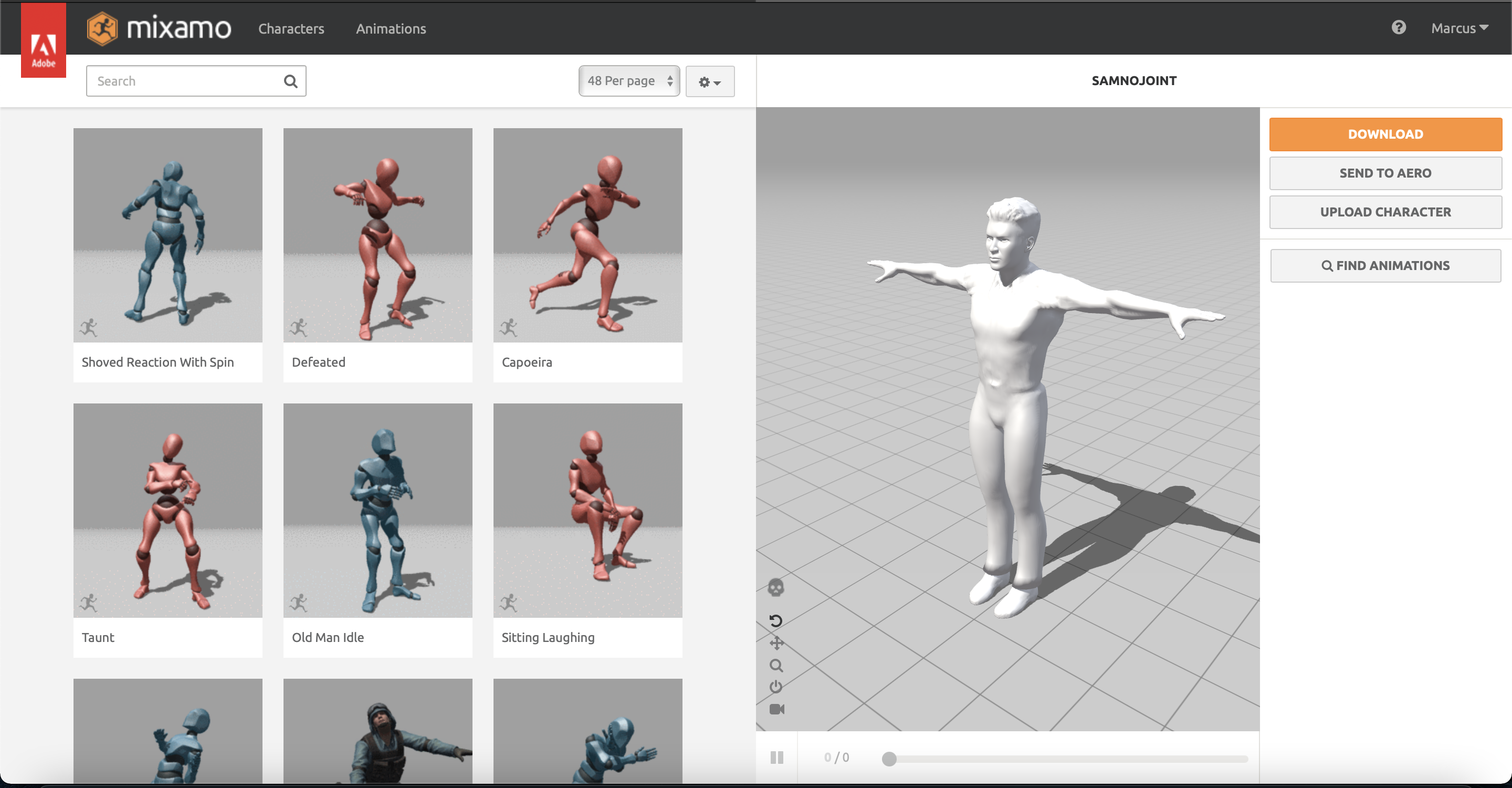Pause the animation playback
The width and height of the screenshot is (1512, 788).
[x=776, y=758]
